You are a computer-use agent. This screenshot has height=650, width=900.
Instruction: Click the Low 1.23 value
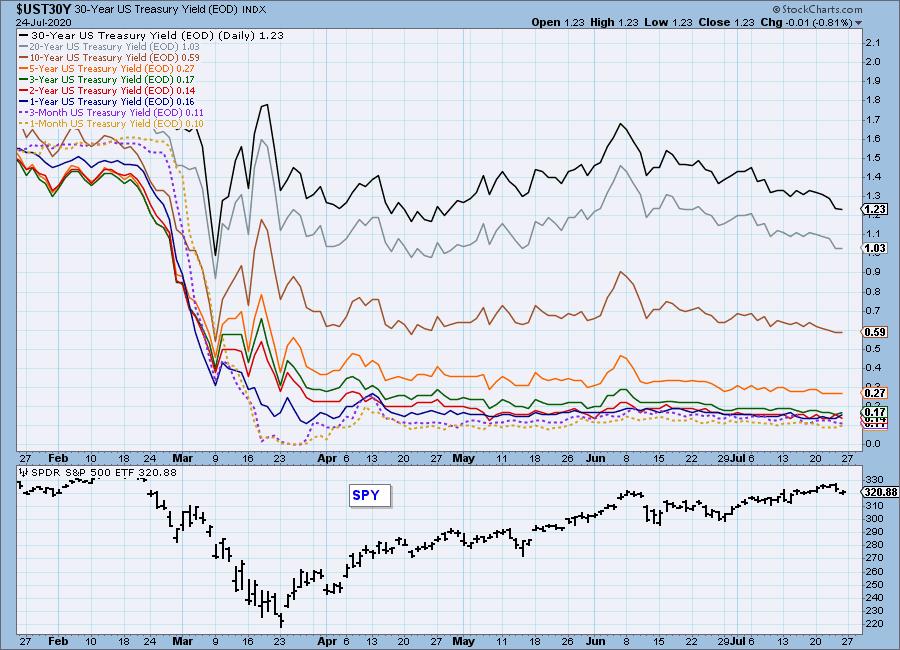[669, 22]
